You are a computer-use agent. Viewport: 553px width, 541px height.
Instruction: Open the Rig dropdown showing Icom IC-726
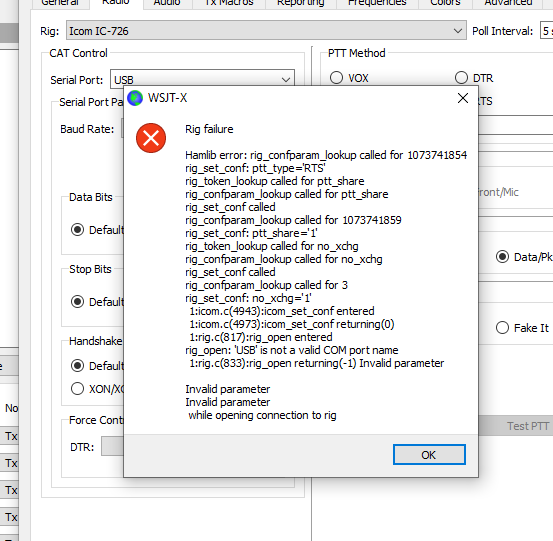tap(266, 31)
